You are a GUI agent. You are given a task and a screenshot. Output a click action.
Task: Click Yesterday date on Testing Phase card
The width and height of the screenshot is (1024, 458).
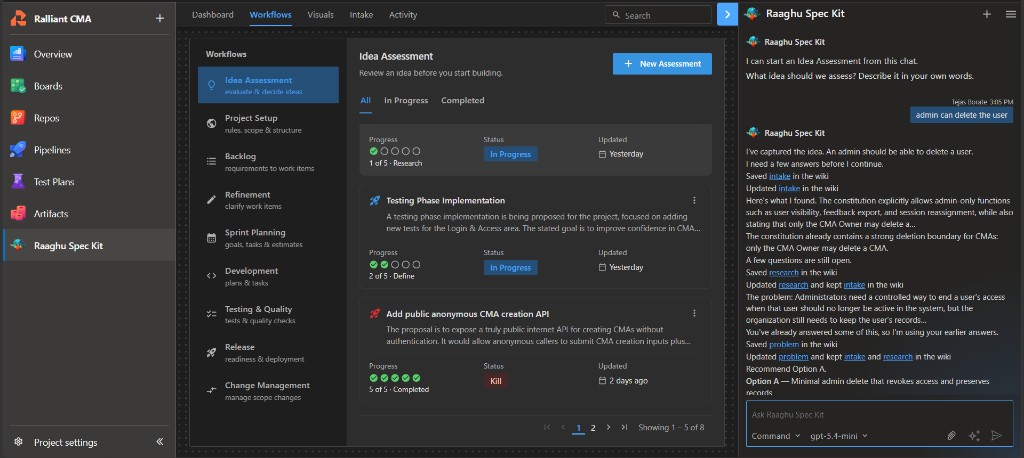(621, 268)
